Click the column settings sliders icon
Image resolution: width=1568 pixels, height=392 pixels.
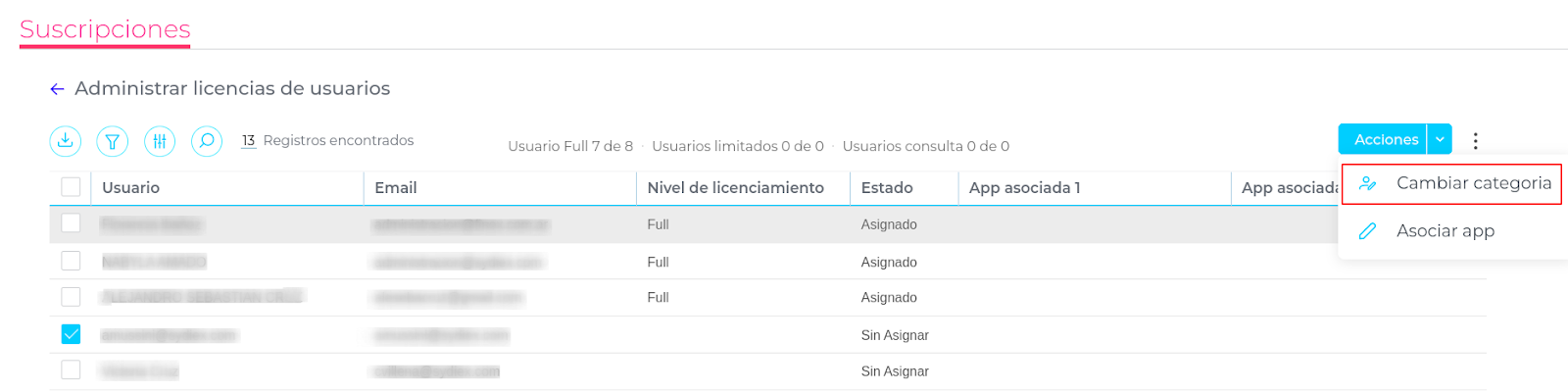pos(160,141)
